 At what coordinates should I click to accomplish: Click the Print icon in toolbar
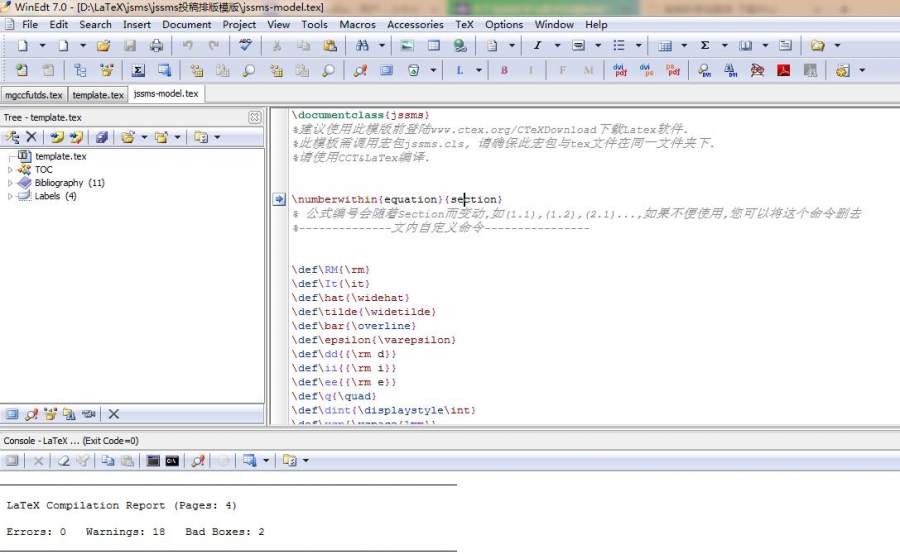(x=156, y=46)
